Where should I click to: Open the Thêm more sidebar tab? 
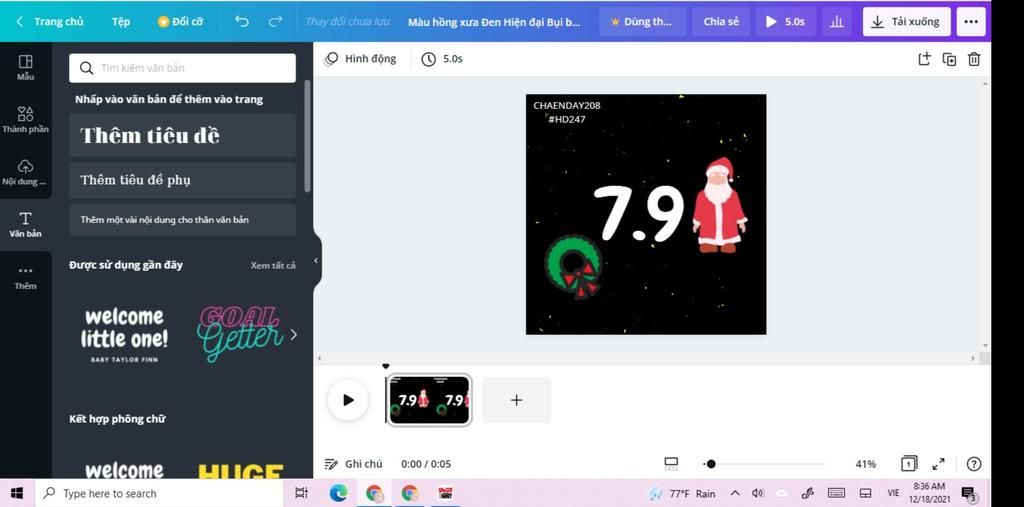(x=25, y=277)
